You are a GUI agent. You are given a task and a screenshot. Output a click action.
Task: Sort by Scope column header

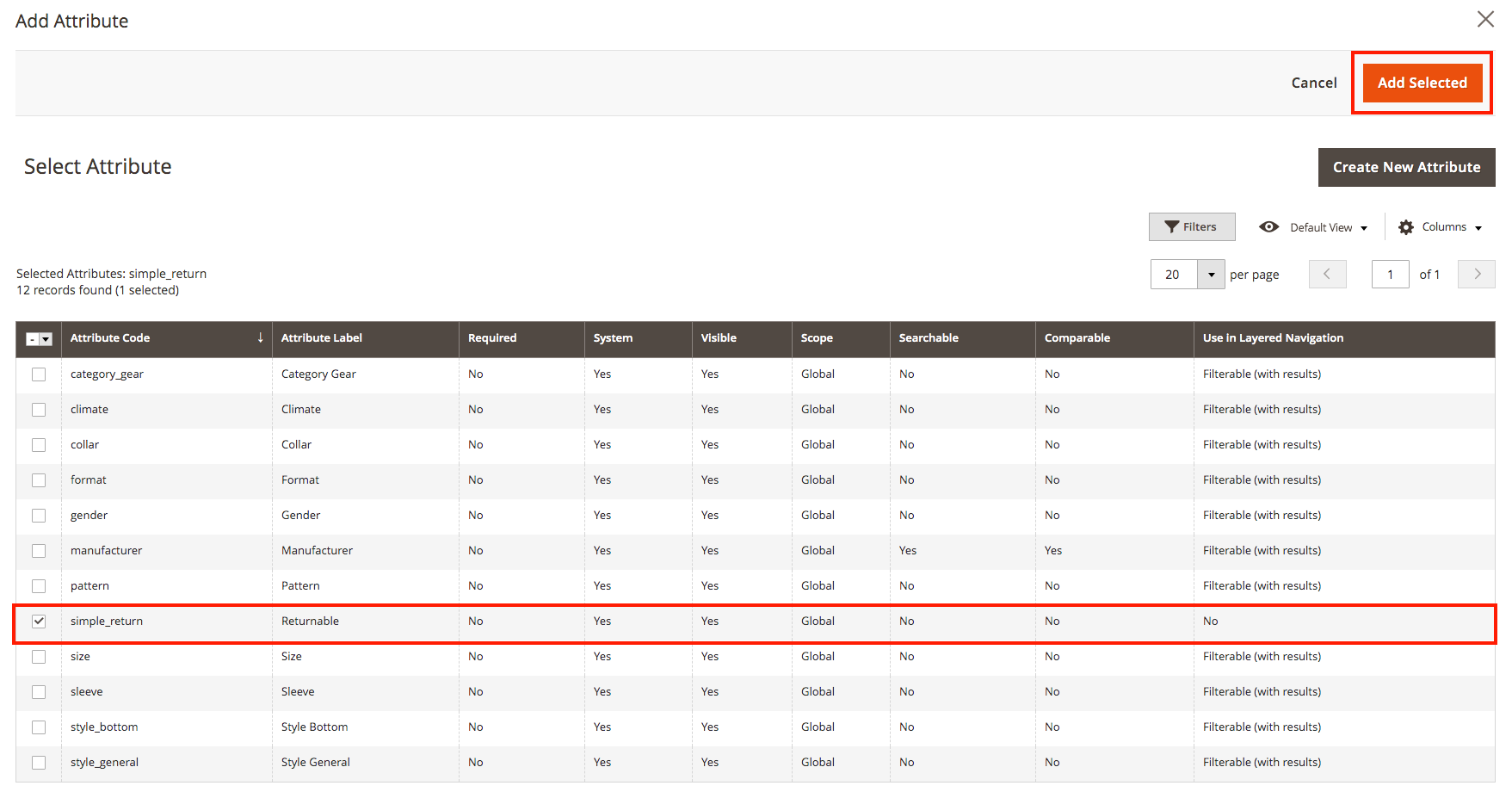[841, 338]
